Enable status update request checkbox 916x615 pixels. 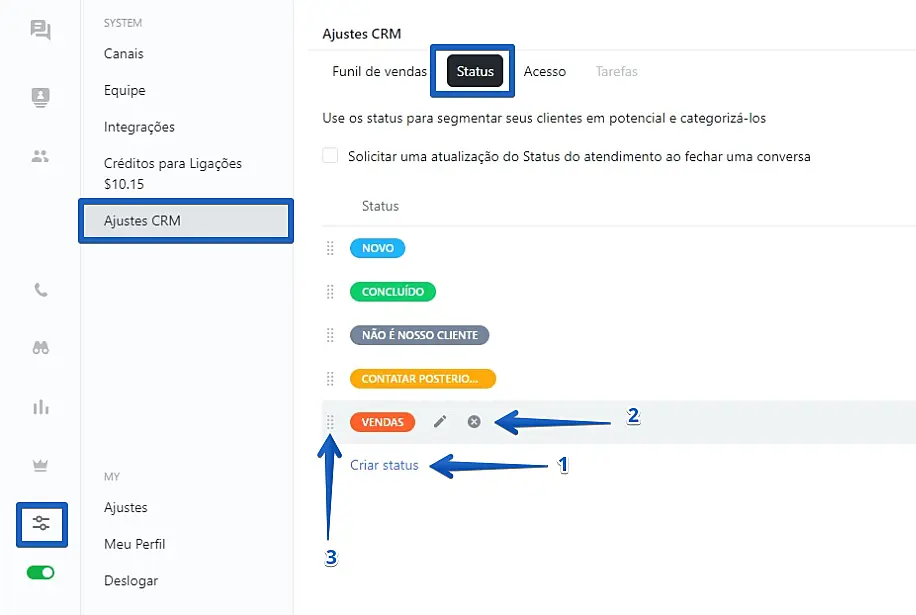click(x=330, y=156)
